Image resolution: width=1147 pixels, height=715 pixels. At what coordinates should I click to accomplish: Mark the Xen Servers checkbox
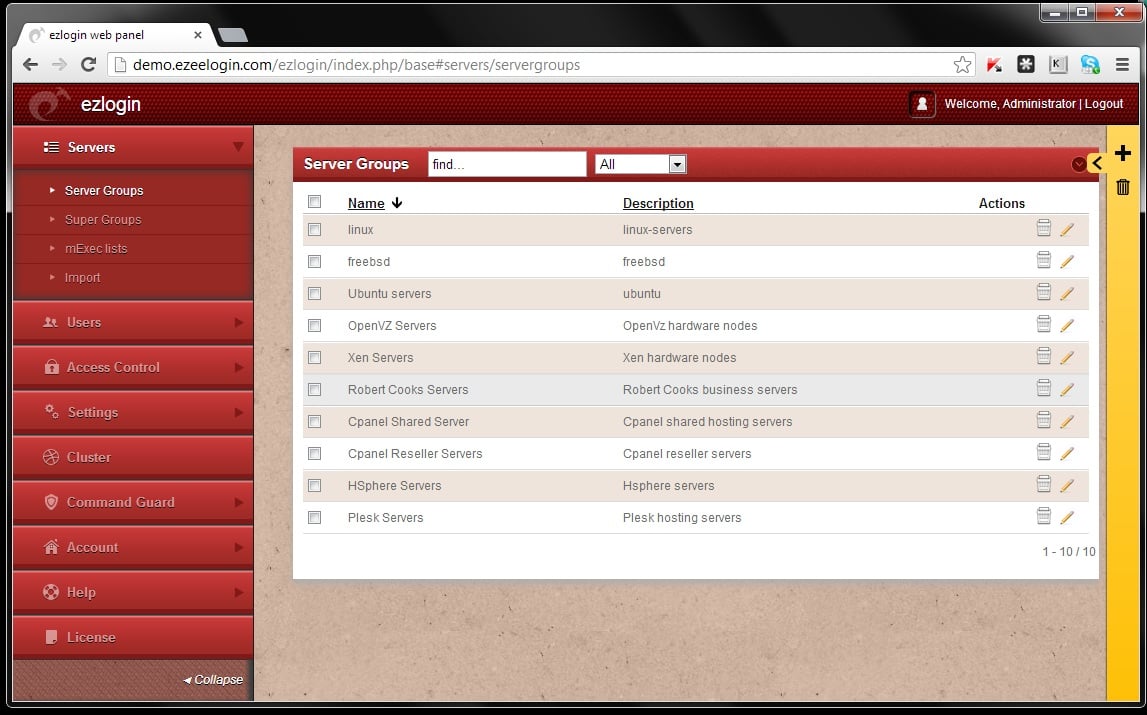click(x=315, y=357)
